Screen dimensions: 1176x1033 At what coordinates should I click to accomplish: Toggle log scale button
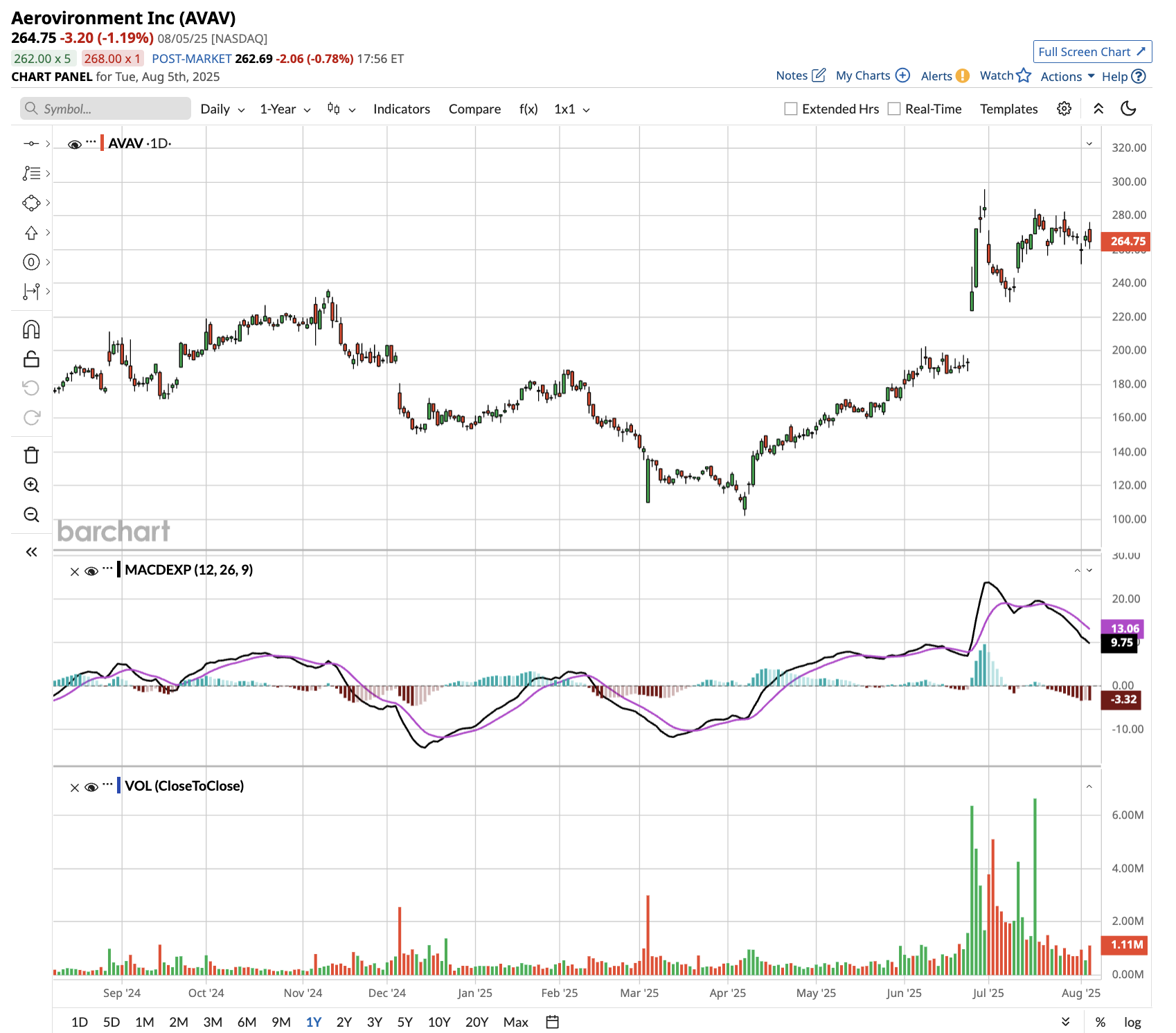tap(1132, 1022)
